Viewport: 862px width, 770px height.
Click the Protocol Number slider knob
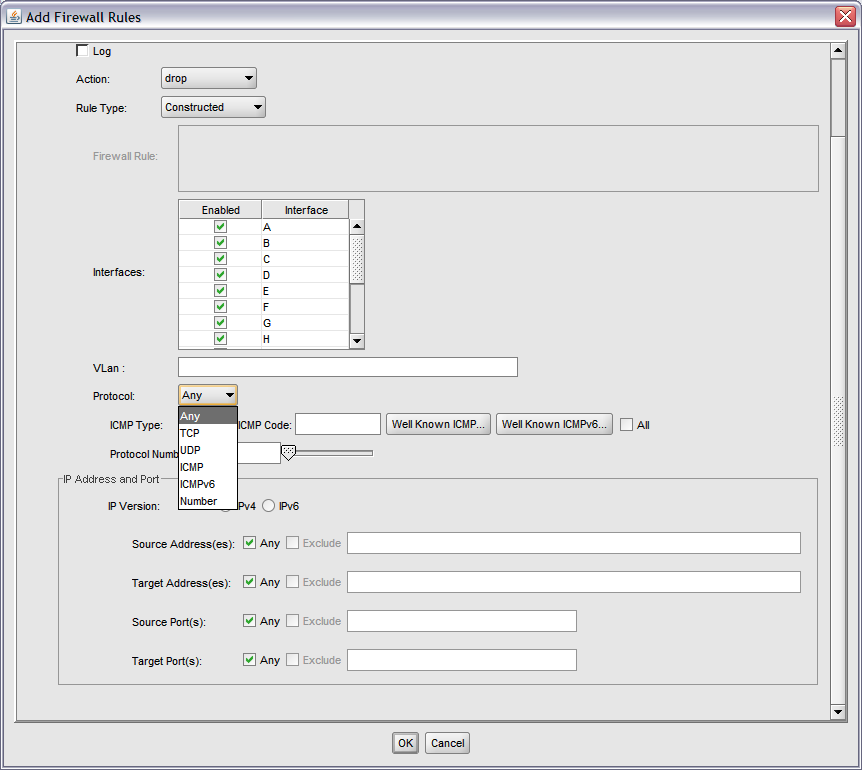point(288,453)
